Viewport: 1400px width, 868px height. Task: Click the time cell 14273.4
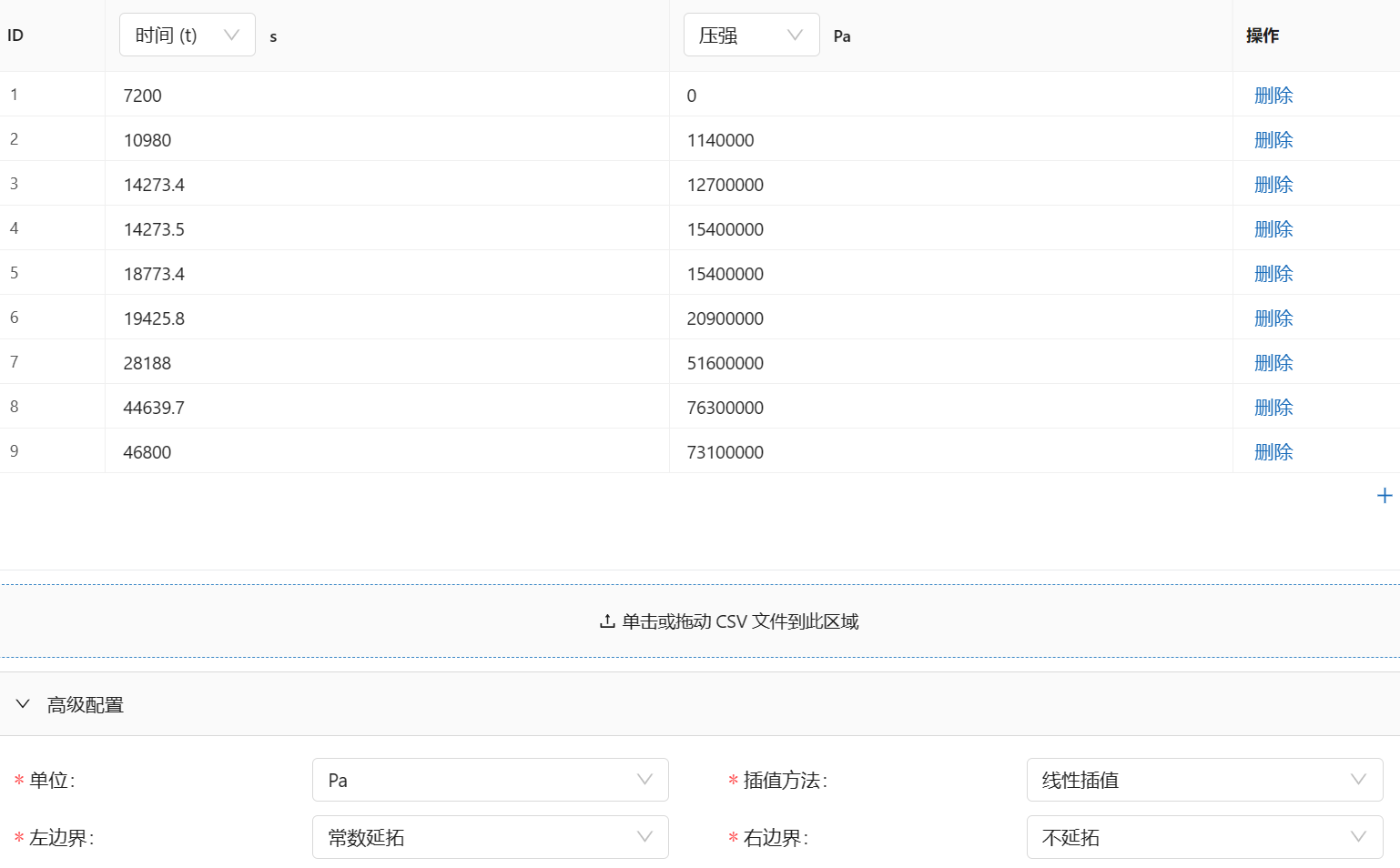[x=387, y=184]
